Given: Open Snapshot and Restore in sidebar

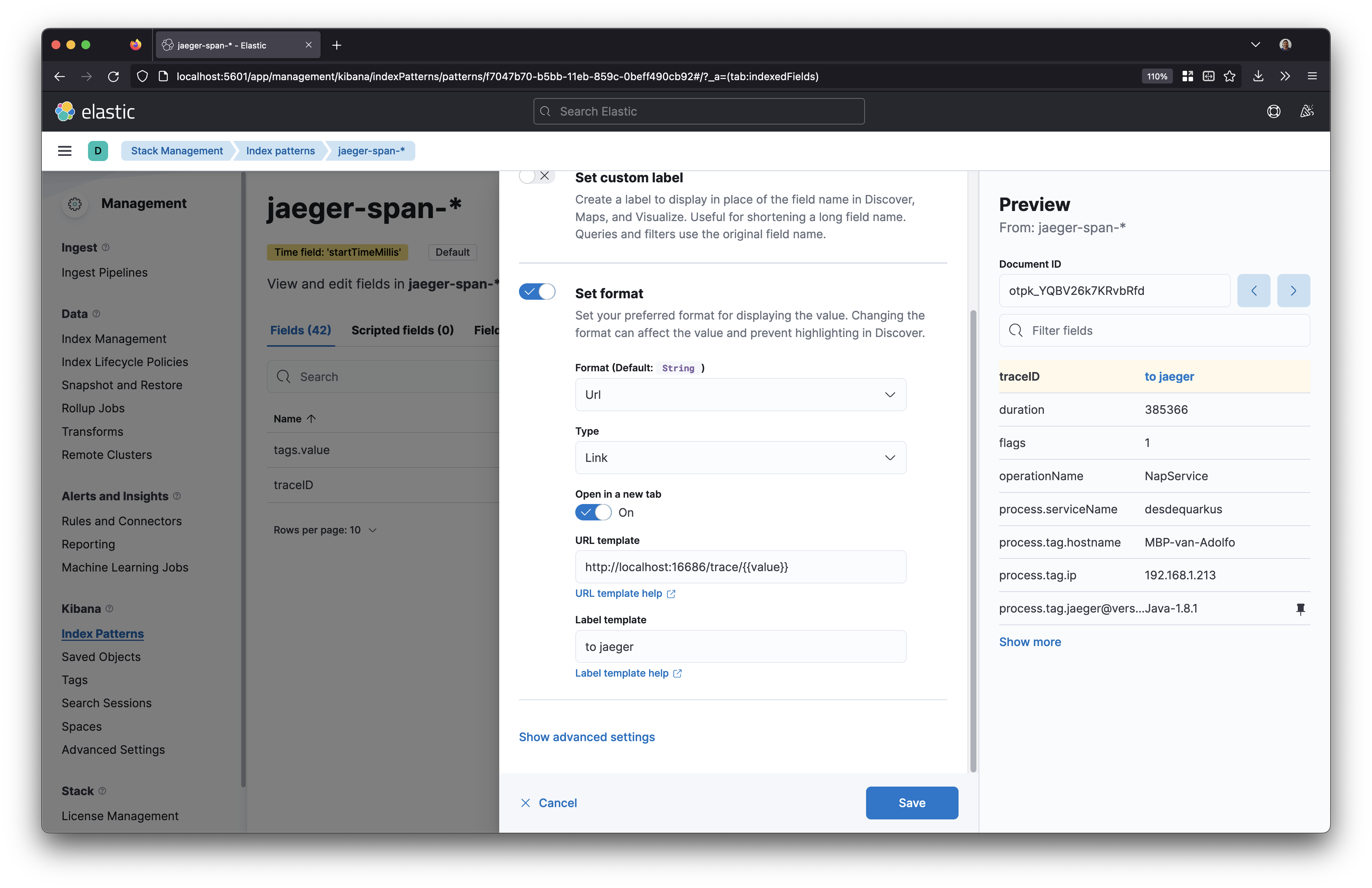Looking at the screenshot, I should [x=122, y=385].
